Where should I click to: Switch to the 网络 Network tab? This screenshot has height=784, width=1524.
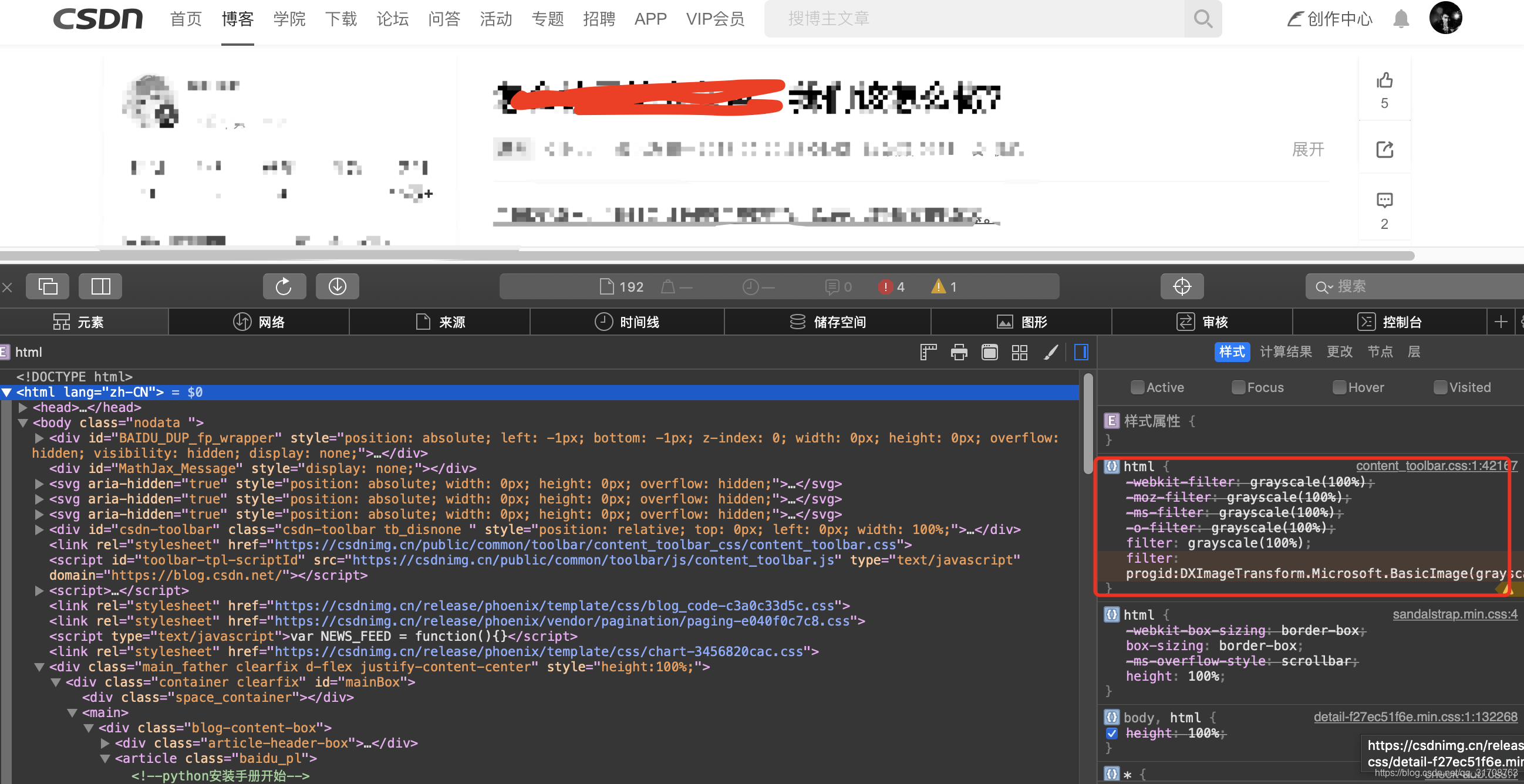[x=259, y=322]
